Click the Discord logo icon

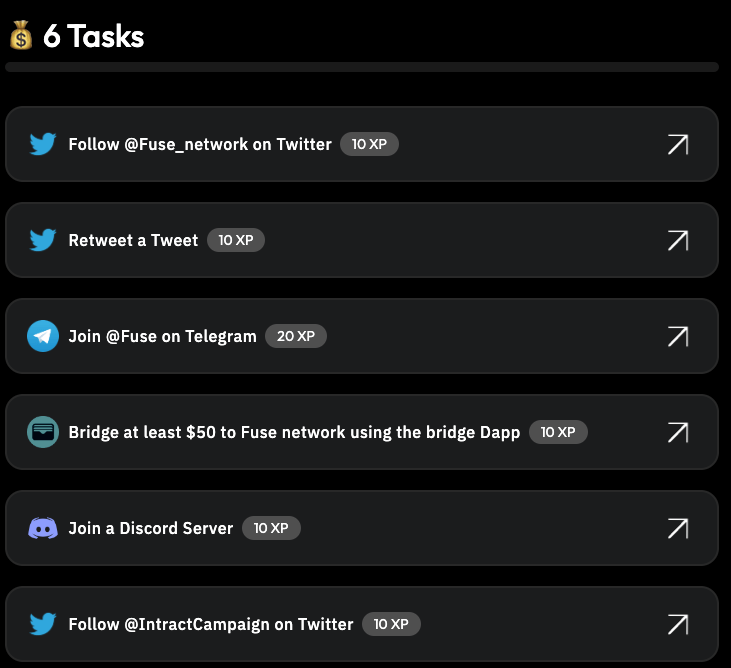pyautogui.click(x=43, y=528)
